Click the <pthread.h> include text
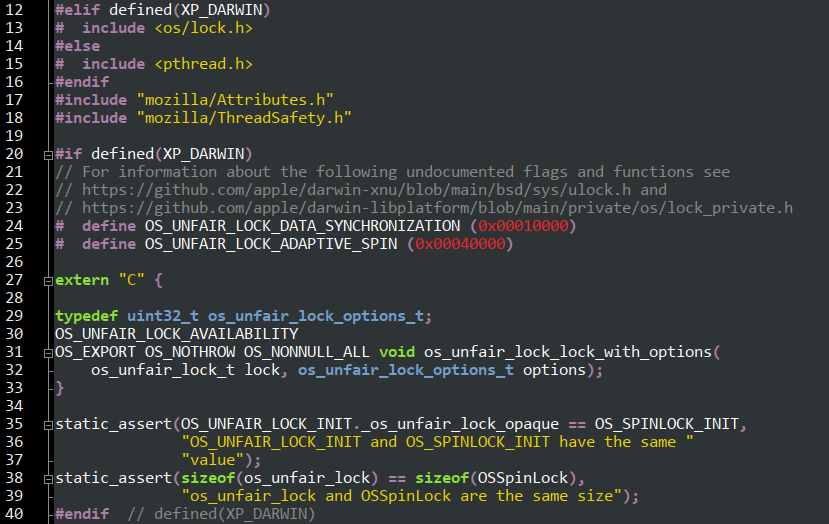 [204, 64]
